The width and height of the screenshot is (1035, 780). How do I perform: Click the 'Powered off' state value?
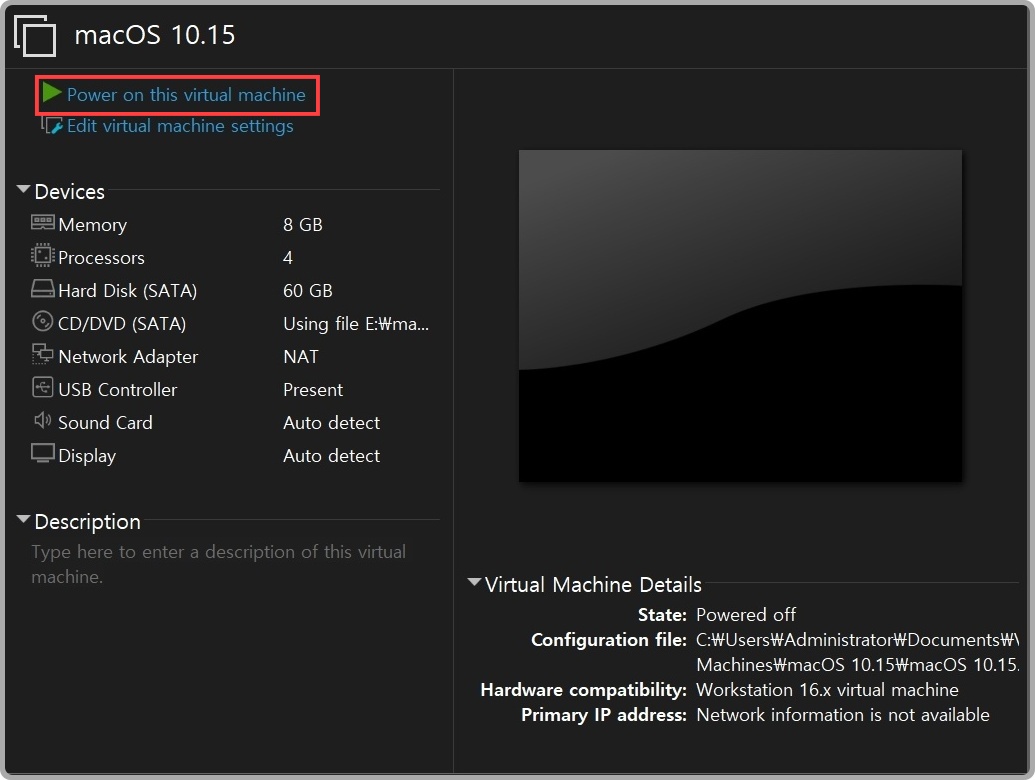[746, 615]
